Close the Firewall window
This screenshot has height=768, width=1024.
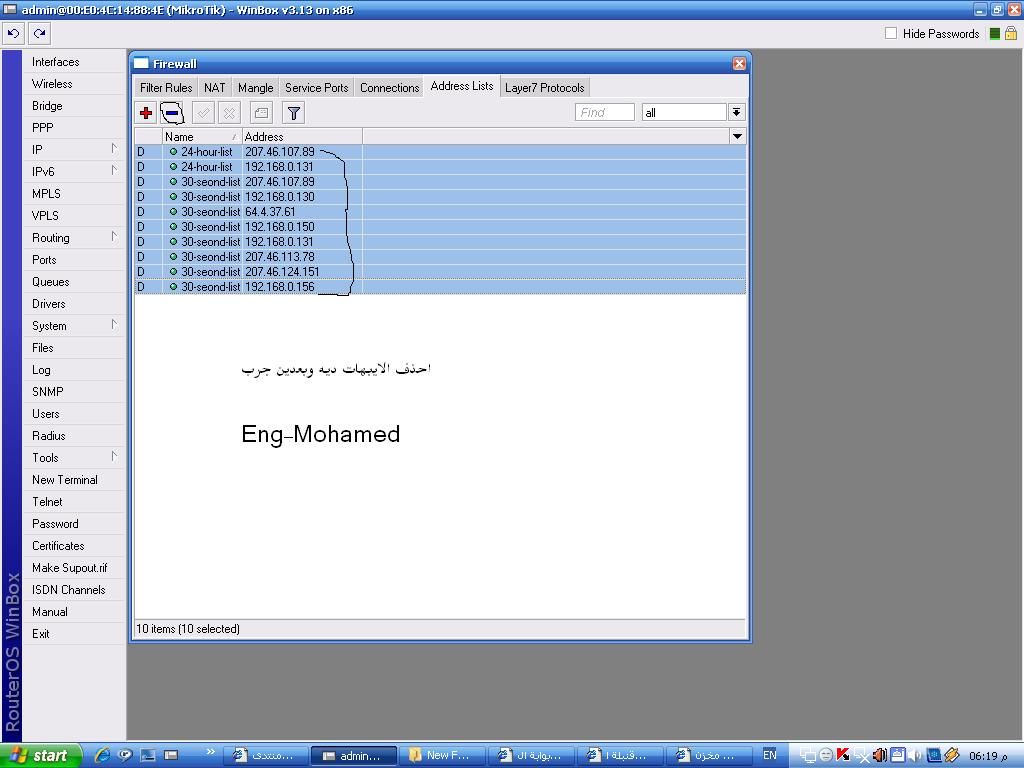coord(739,63)
